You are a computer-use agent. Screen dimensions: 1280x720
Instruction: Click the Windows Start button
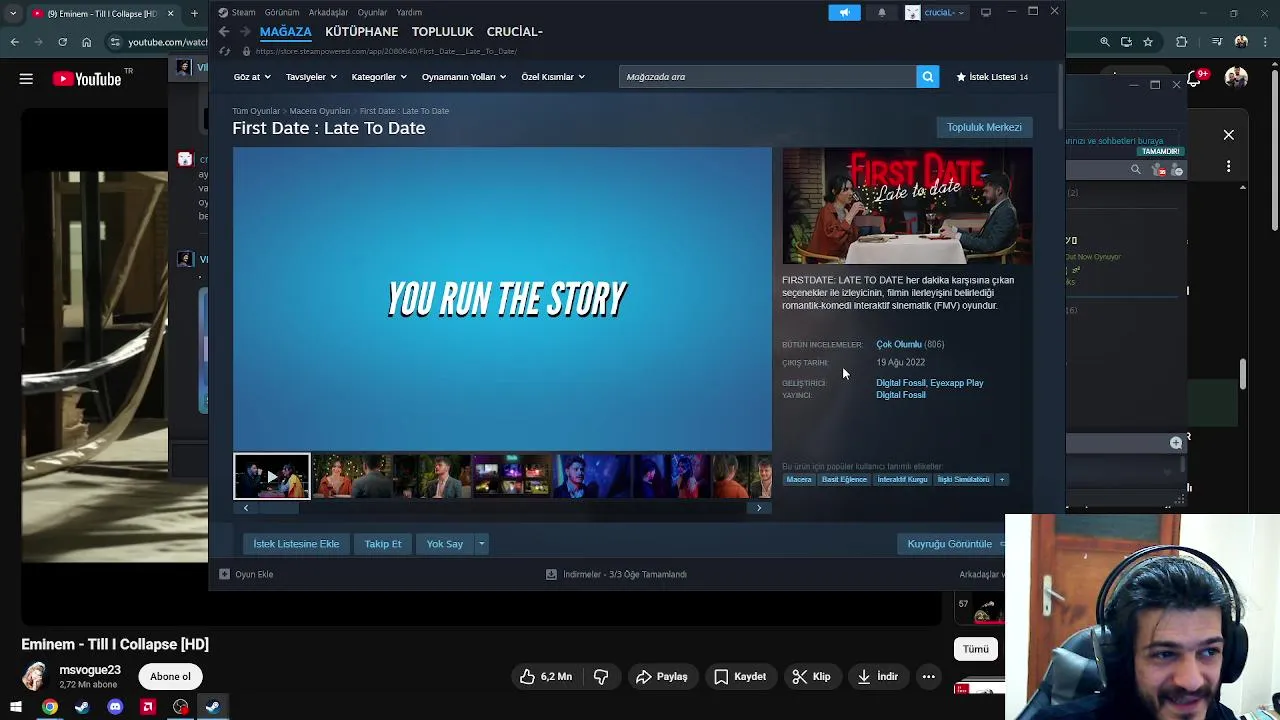[16, 707]
